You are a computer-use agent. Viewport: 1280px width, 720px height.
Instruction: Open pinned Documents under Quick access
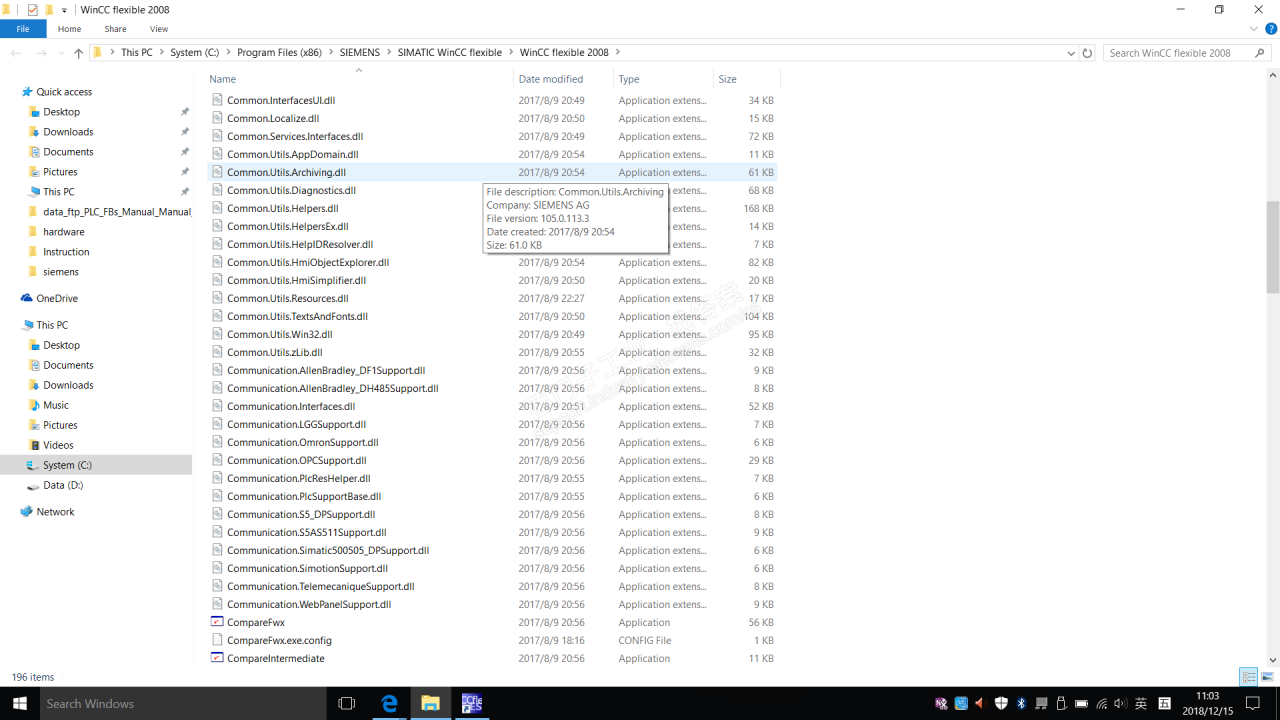[68, 152]
